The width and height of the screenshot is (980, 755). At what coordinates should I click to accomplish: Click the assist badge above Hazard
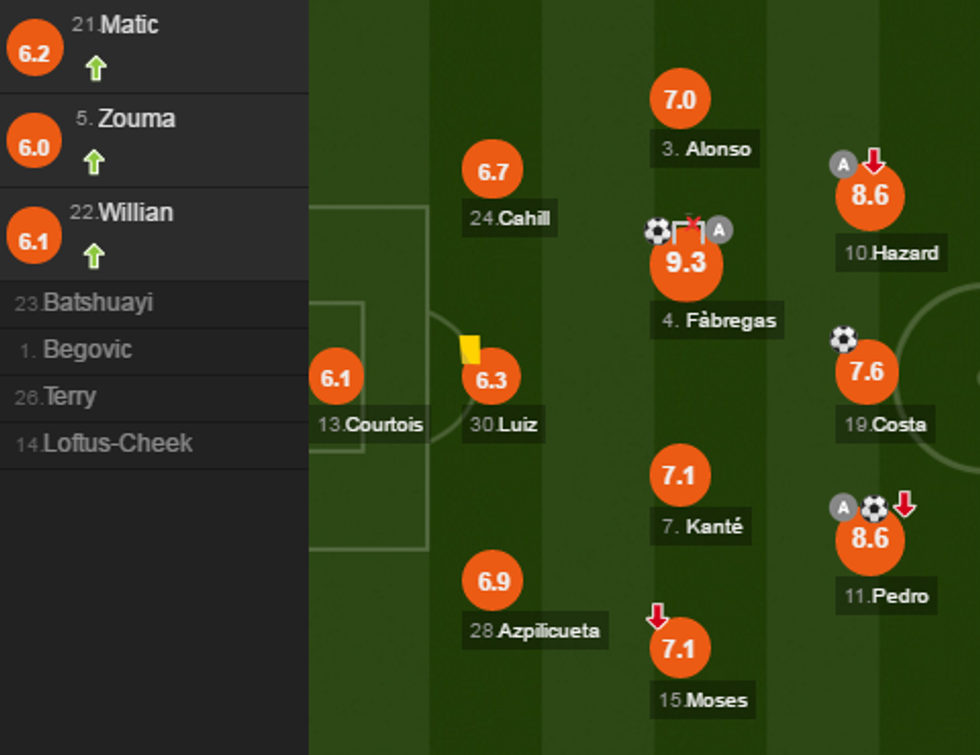843,164
